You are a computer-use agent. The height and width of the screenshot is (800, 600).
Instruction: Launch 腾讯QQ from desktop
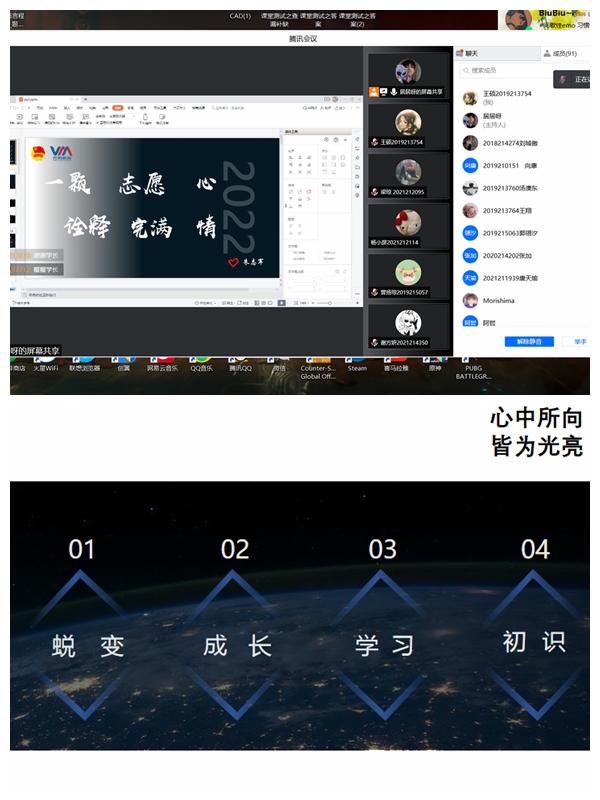240,362
